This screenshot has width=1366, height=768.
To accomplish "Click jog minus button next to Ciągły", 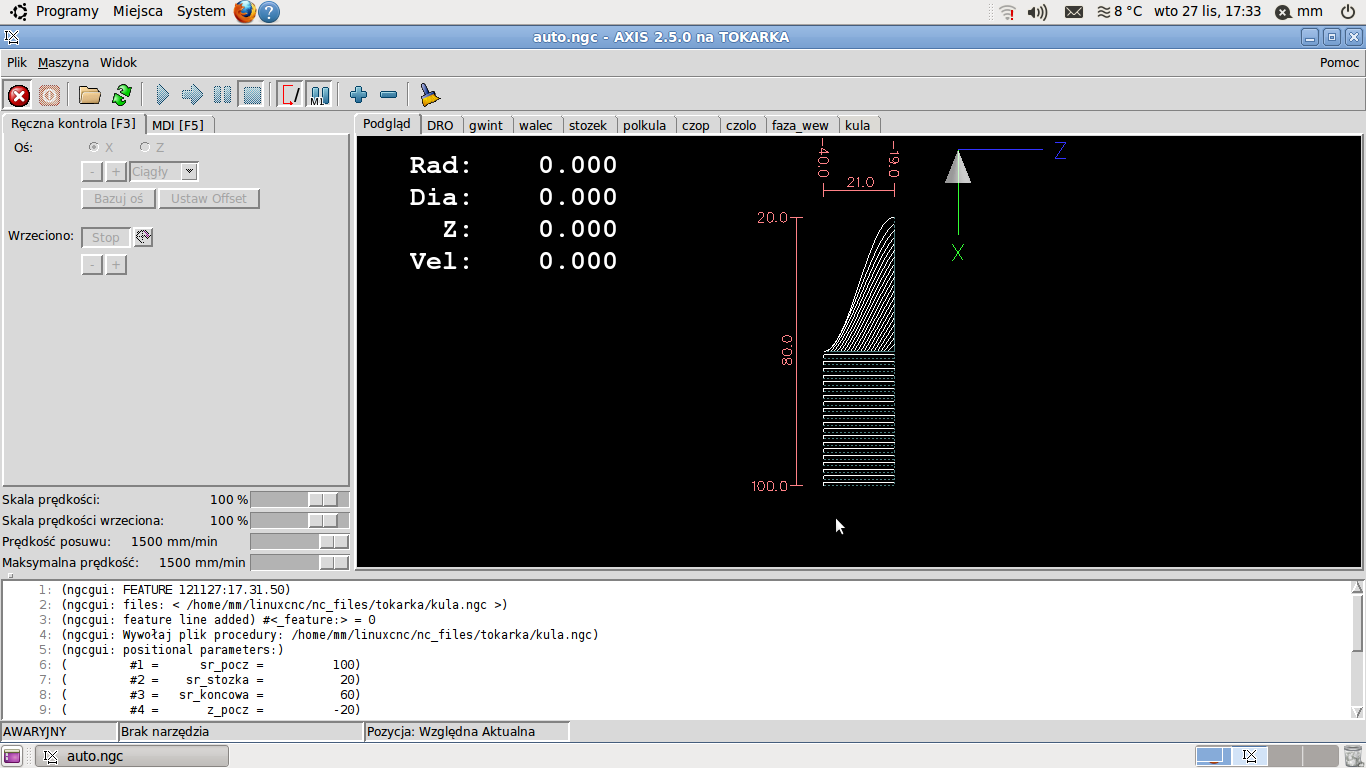I will [x=92, y=172].
